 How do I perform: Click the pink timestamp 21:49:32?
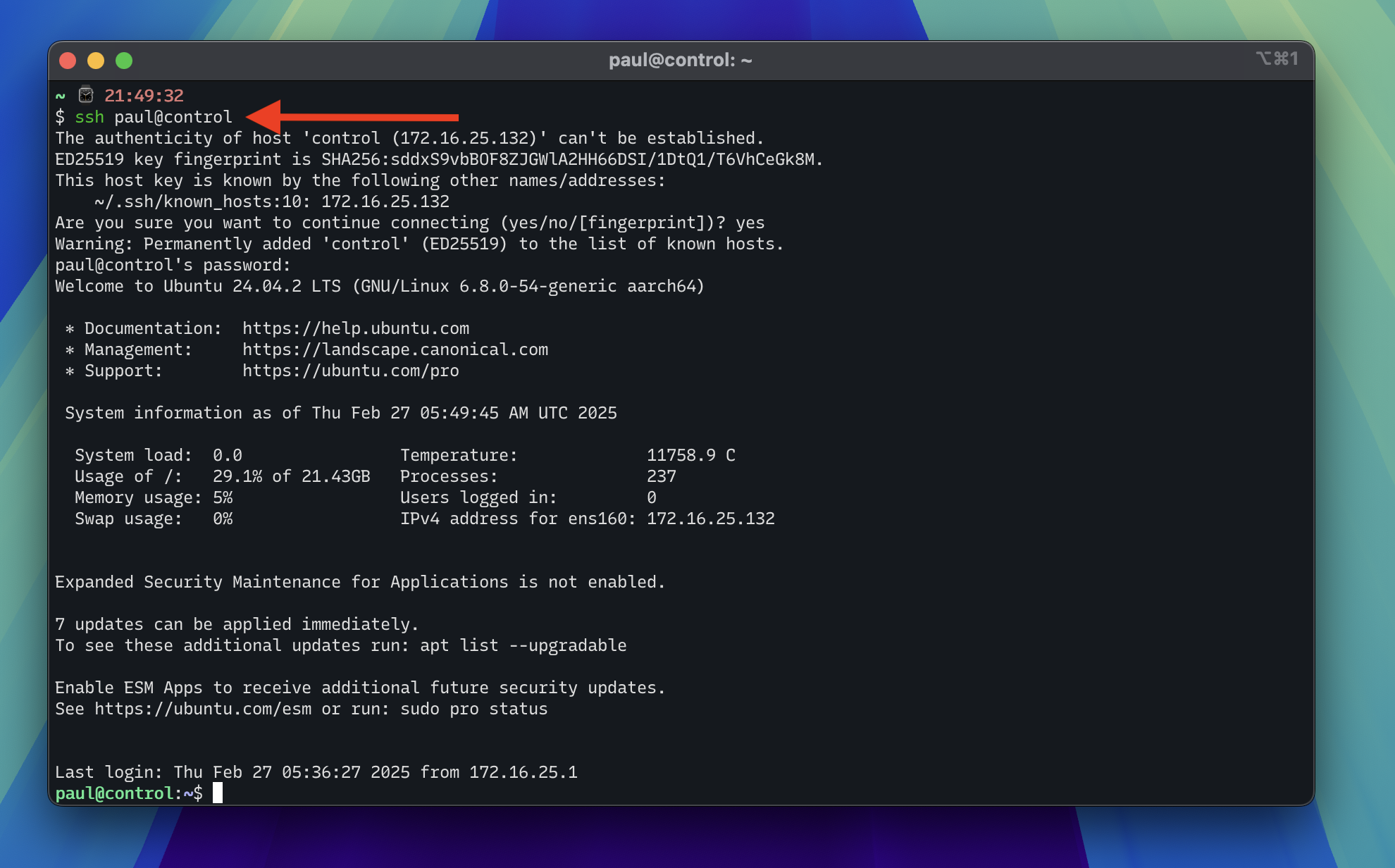143,95
